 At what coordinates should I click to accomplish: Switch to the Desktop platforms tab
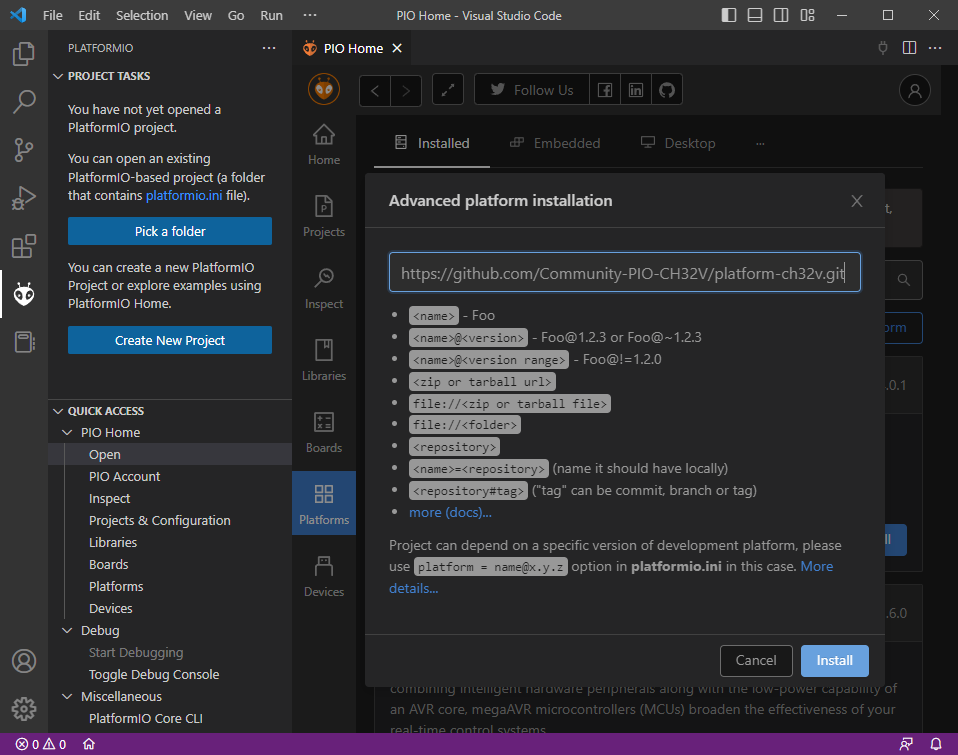coord(678,143)
